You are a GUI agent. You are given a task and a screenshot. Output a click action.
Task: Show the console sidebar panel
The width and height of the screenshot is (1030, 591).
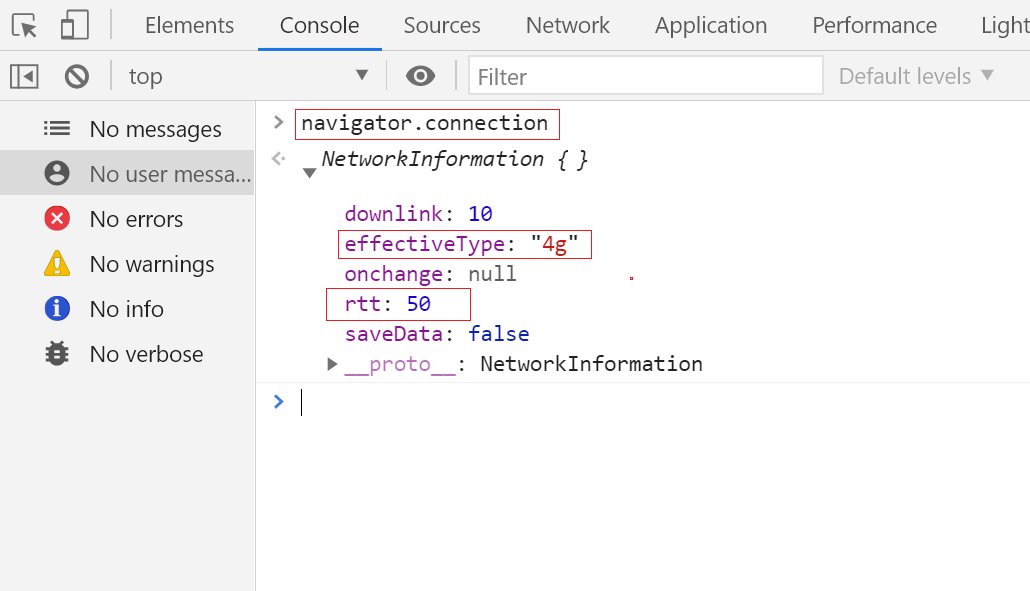[24, 76]
